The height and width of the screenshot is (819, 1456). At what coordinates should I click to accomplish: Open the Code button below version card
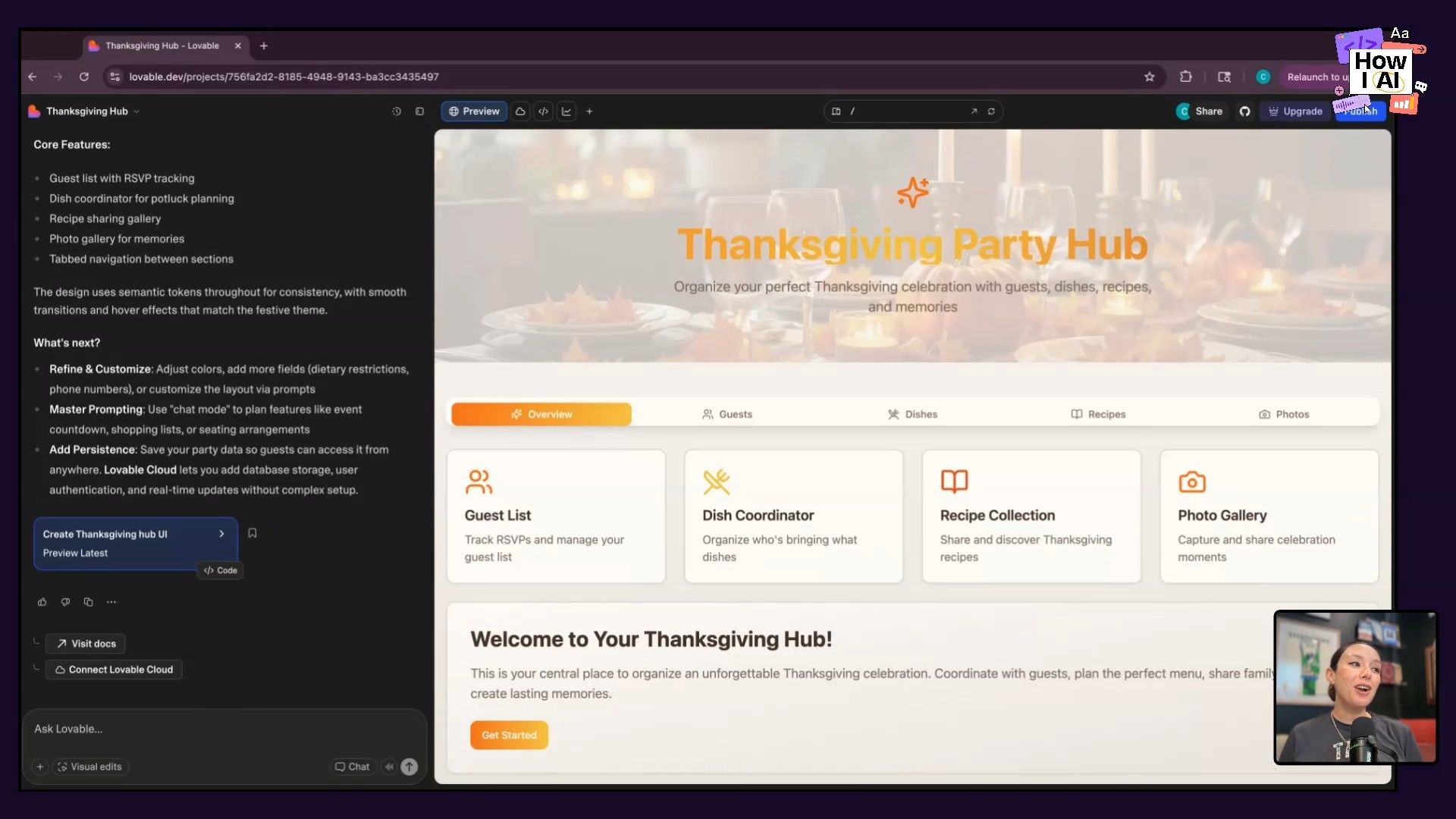tap(220, 570)
